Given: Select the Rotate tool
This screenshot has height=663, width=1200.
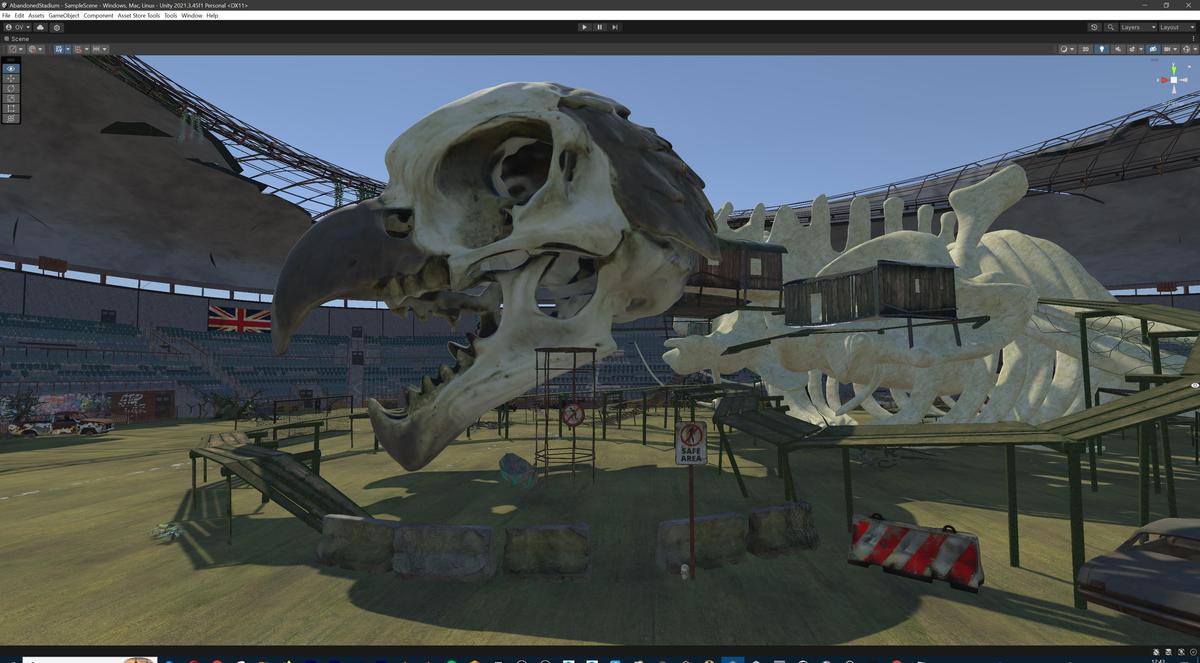Looking at the screenshot, I should point(10,88).
